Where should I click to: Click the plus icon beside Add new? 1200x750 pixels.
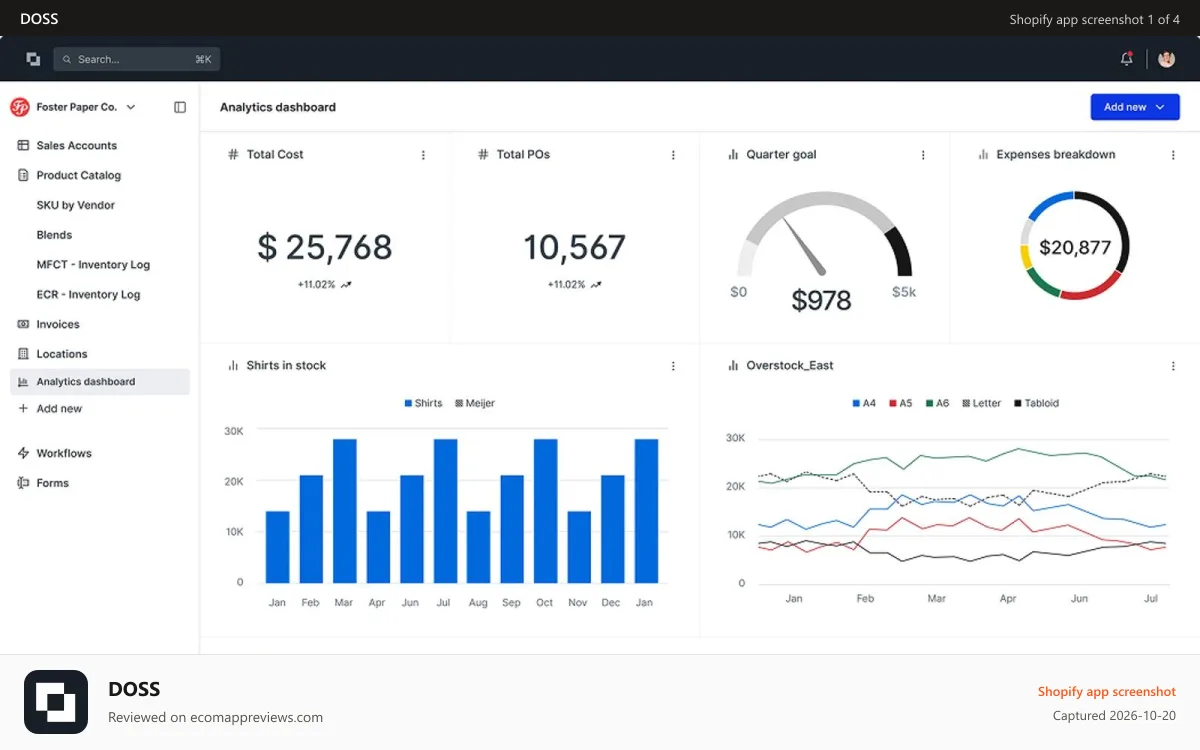pos(24,408)
